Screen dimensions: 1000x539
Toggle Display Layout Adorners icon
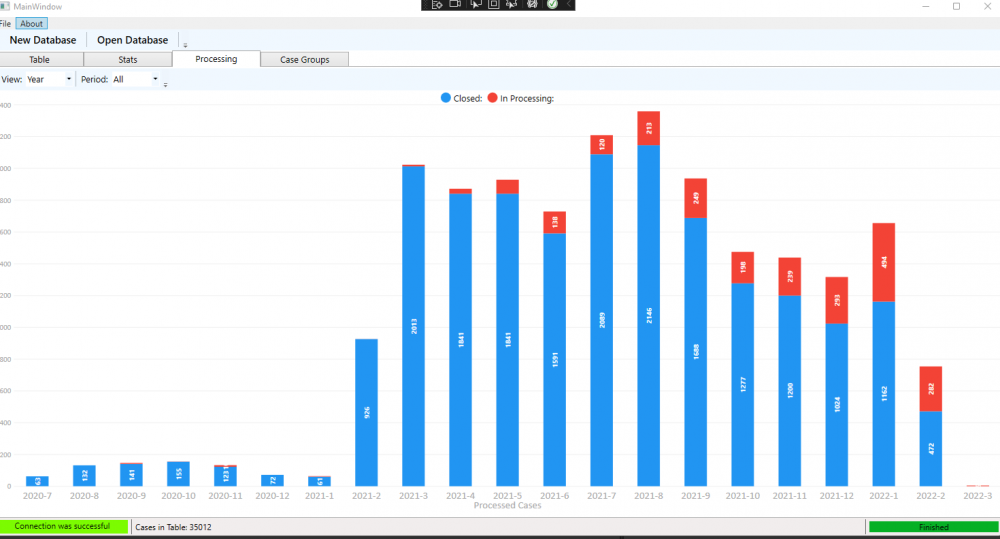click(494, 4)
